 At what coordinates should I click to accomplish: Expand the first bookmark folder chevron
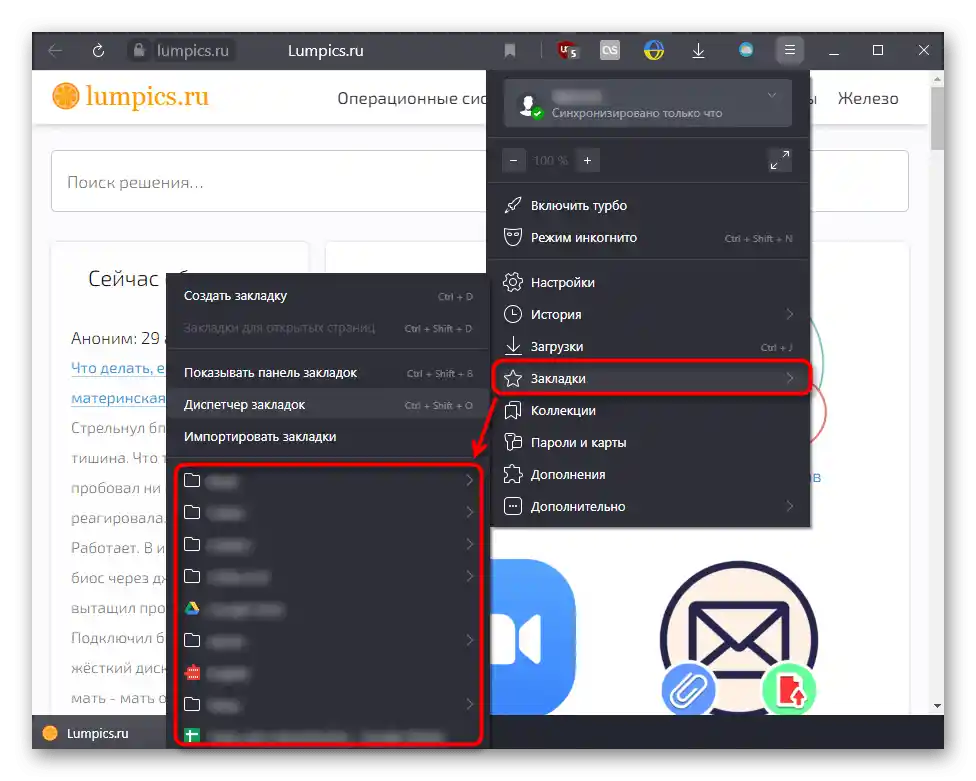pyautogui.click(x=470, y=480)
